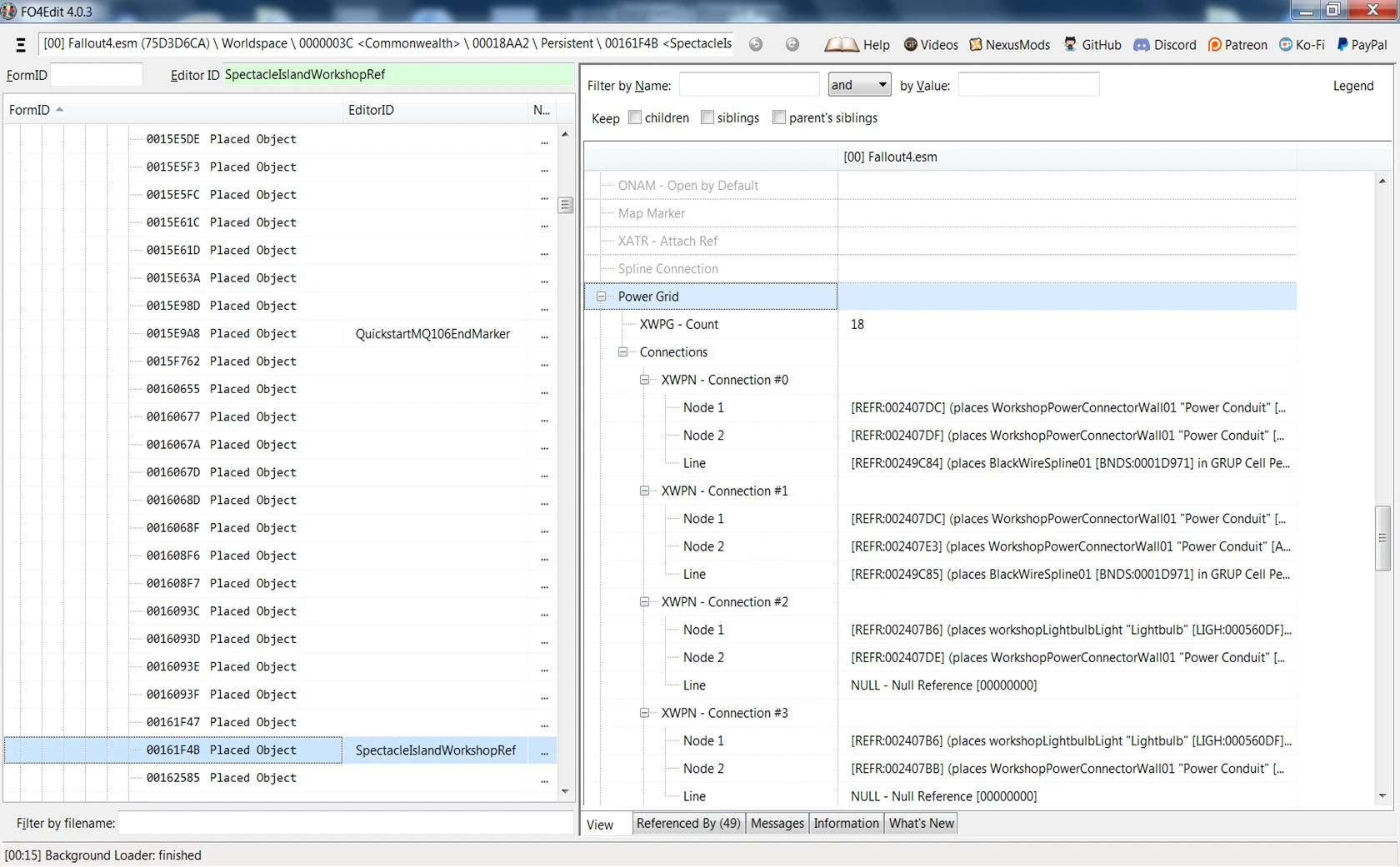Screen dimensions: 1400x867
Task: Click Connection #0 Line value REFR:00249C84
Action: [1070, 463]
